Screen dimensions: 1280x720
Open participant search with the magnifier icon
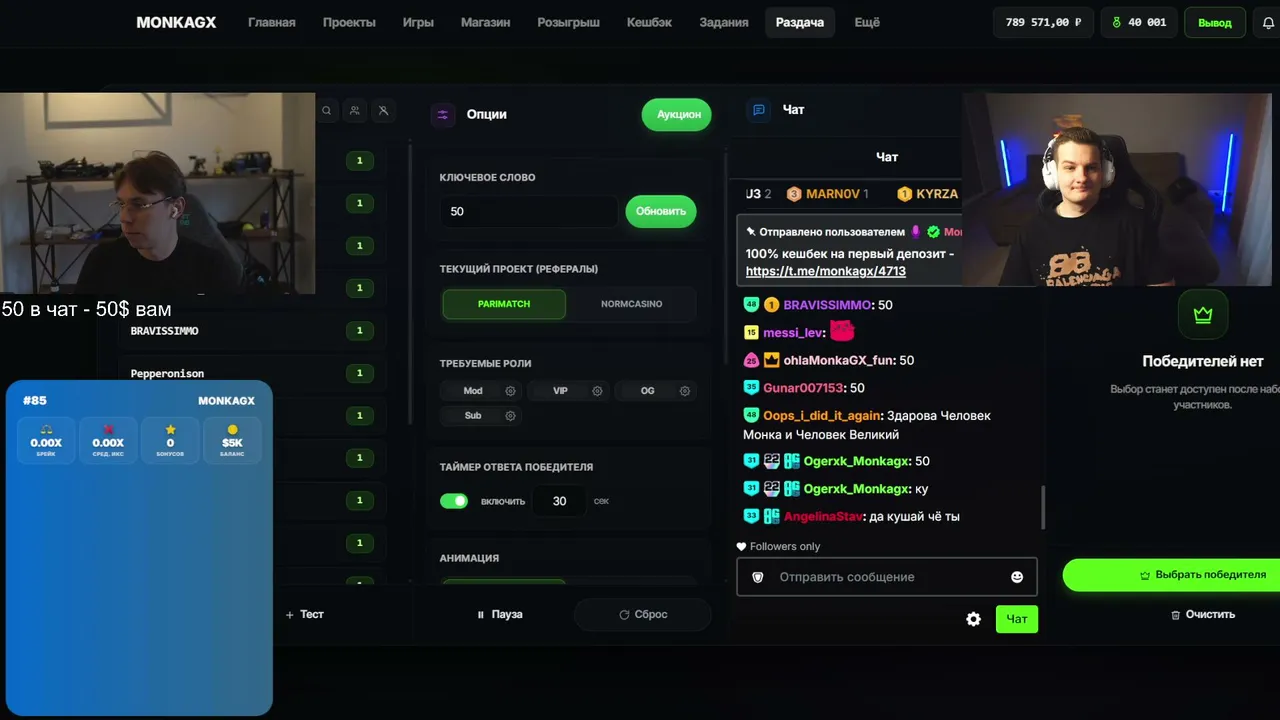(327, 111)
